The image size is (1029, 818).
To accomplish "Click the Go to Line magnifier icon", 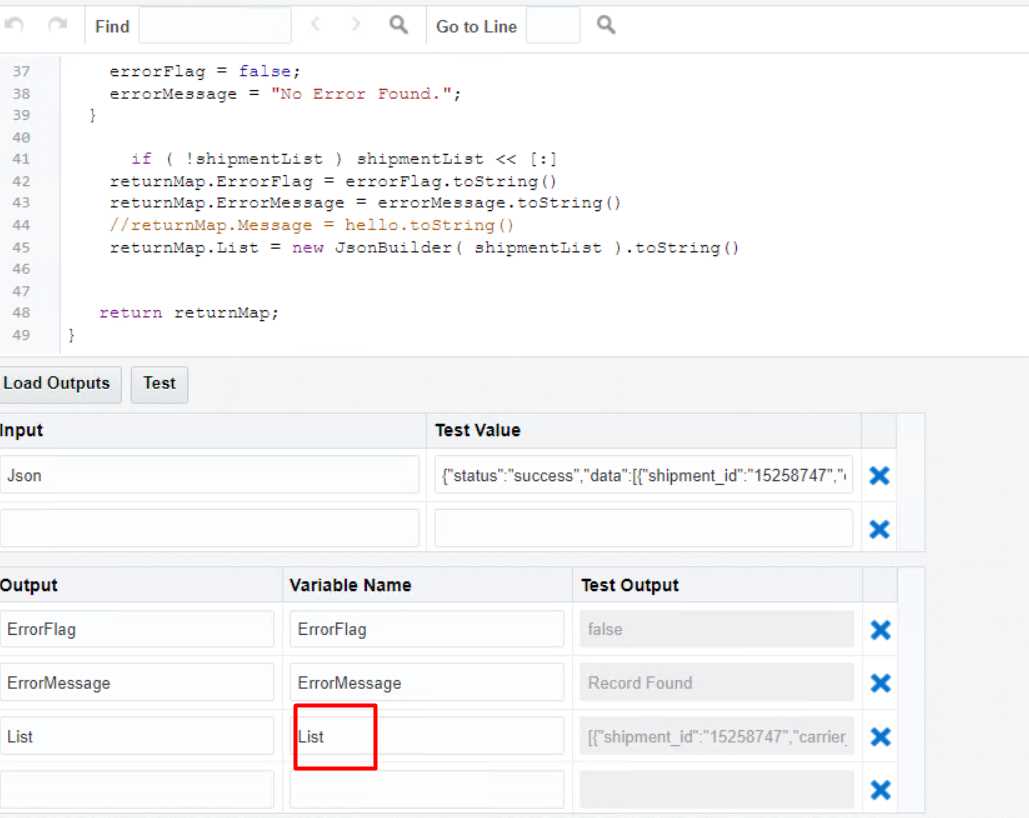I will [606, 25].
